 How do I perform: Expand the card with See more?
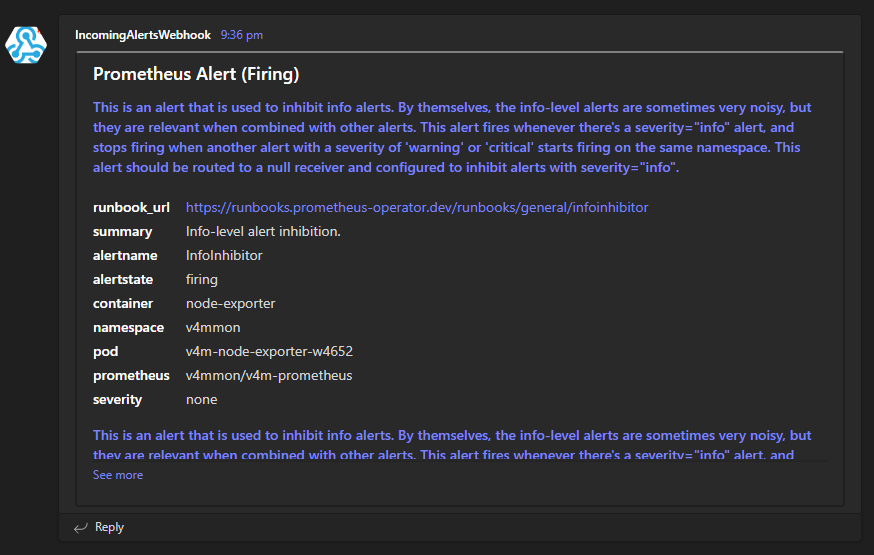[118, 475]
